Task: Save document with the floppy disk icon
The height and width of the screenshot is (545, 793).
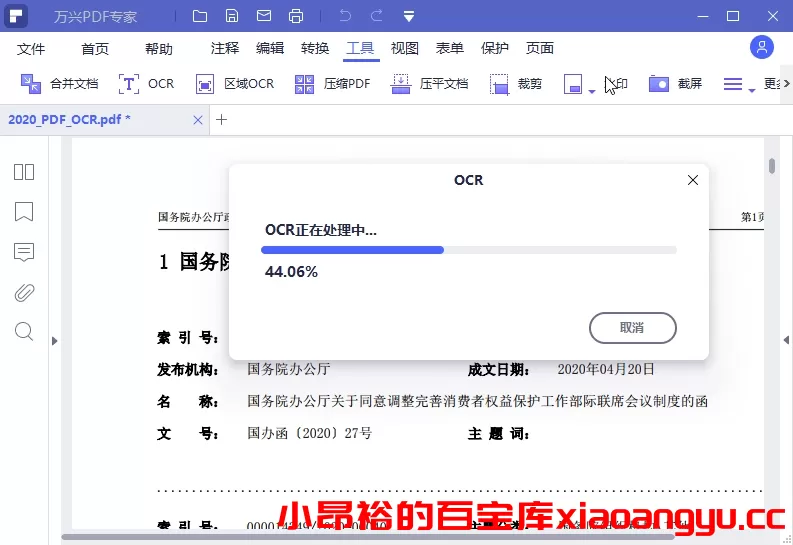Action: 232,16
